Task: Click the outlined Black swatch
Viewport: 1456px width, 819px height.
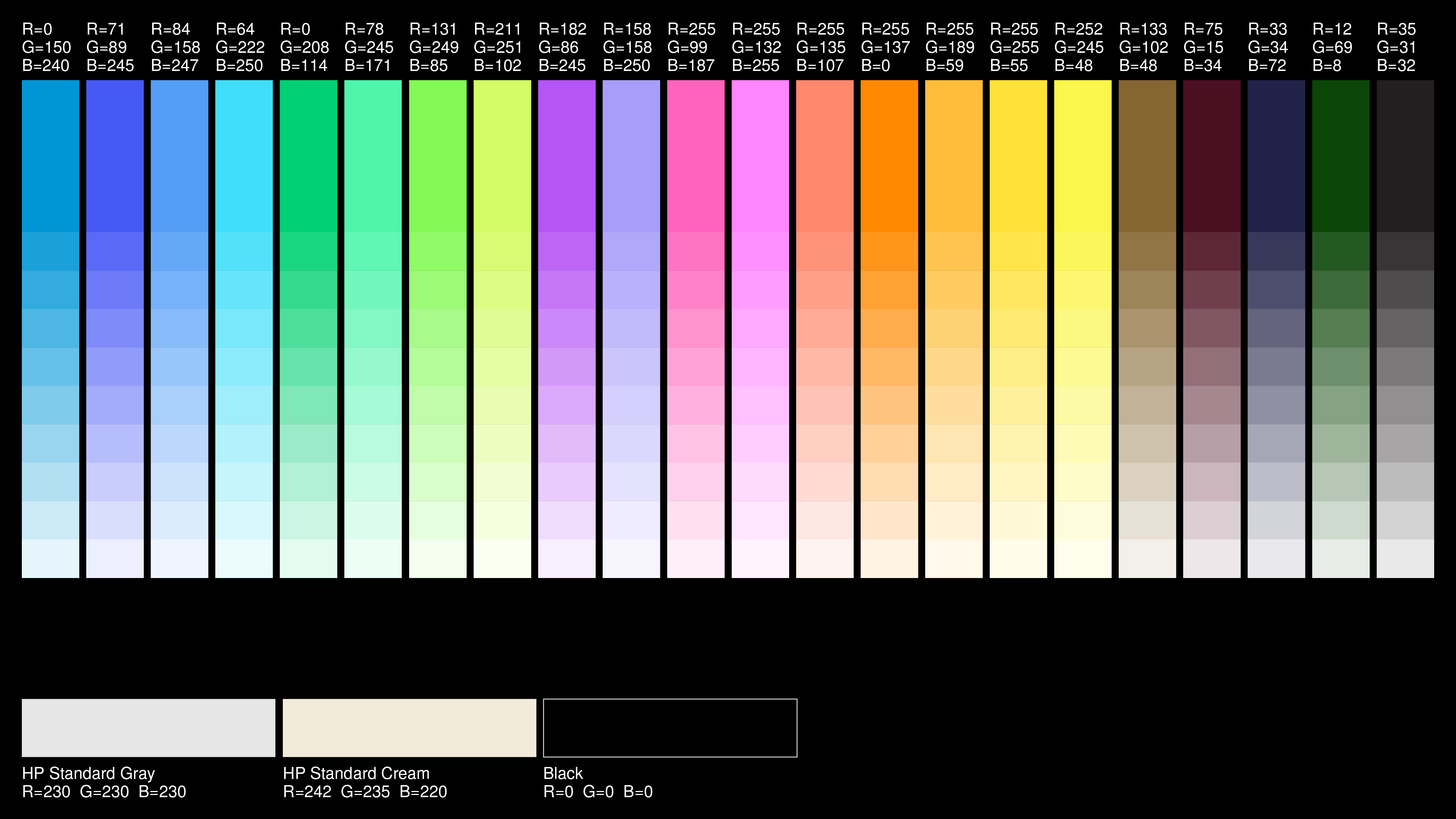Action: [x=670, y=727]
